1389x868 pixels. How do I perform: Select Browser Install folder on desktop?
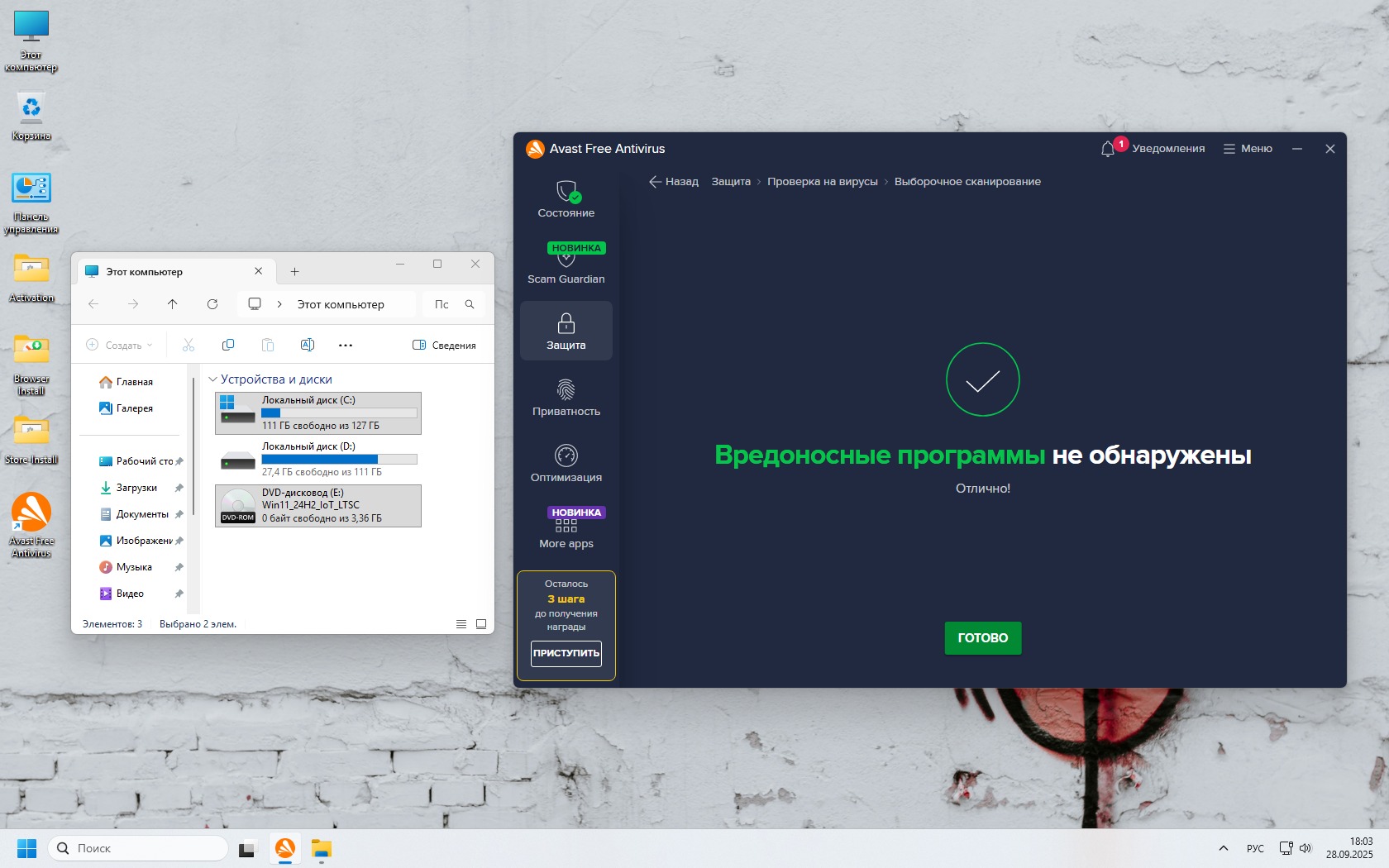[31, 365]
